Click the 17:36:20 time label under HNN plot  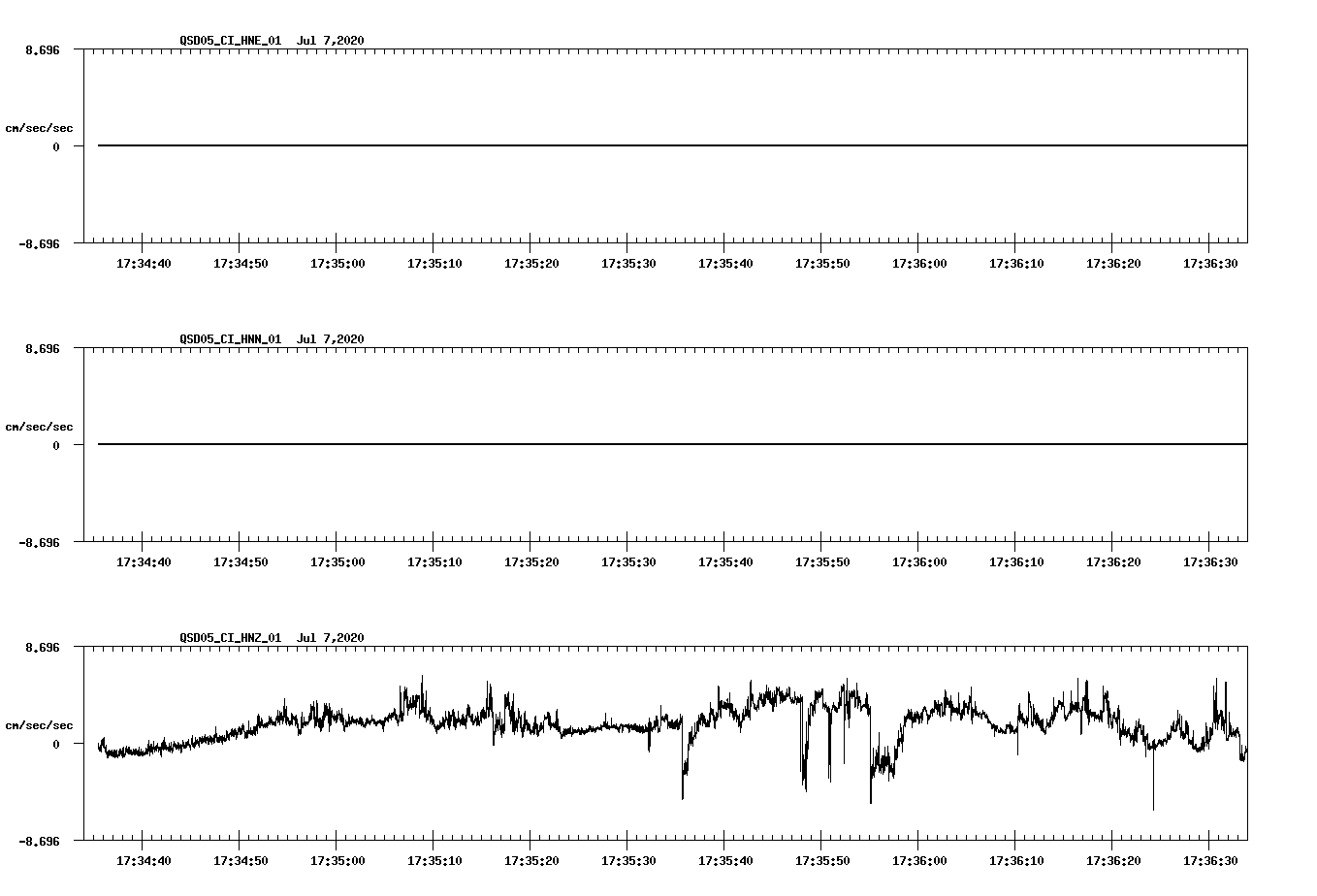(1113, 561)
